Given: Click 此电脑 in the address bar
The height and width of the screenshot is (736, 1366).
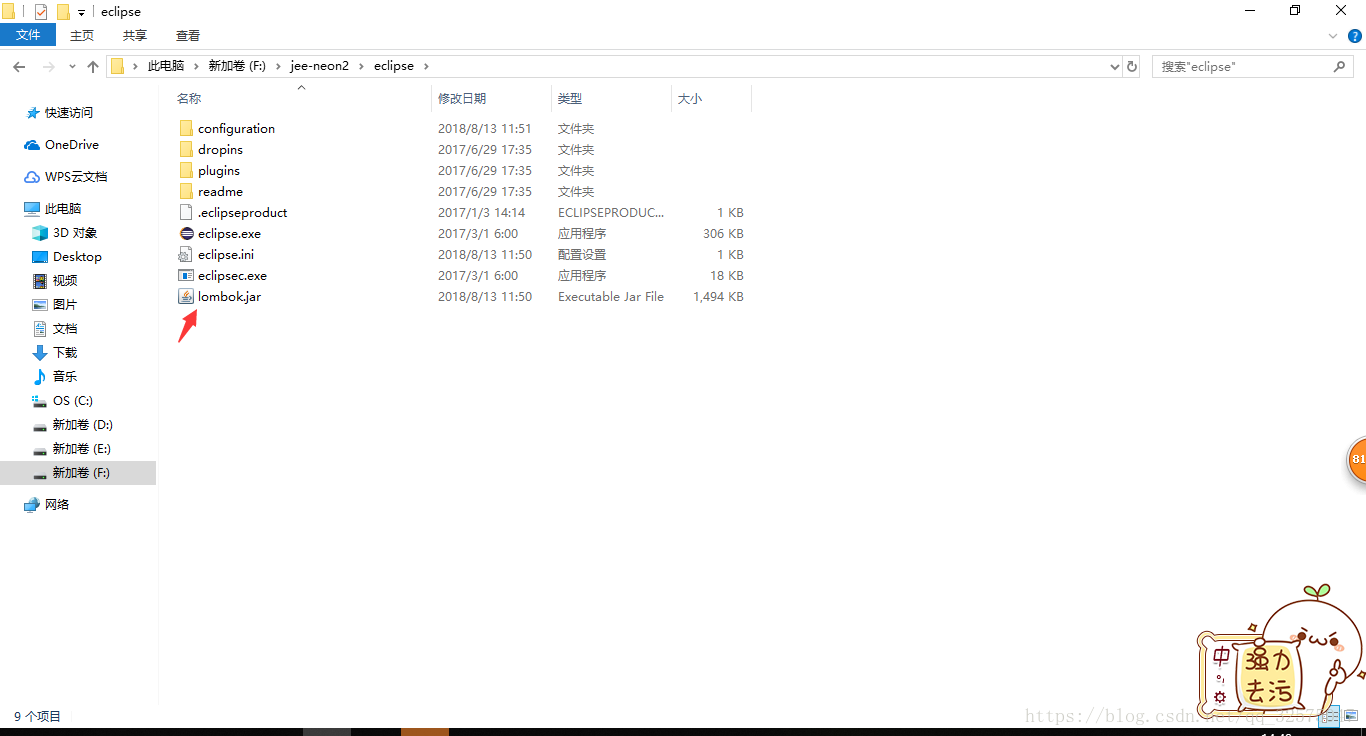Looking at the screenshot, I should coord(166,66).
